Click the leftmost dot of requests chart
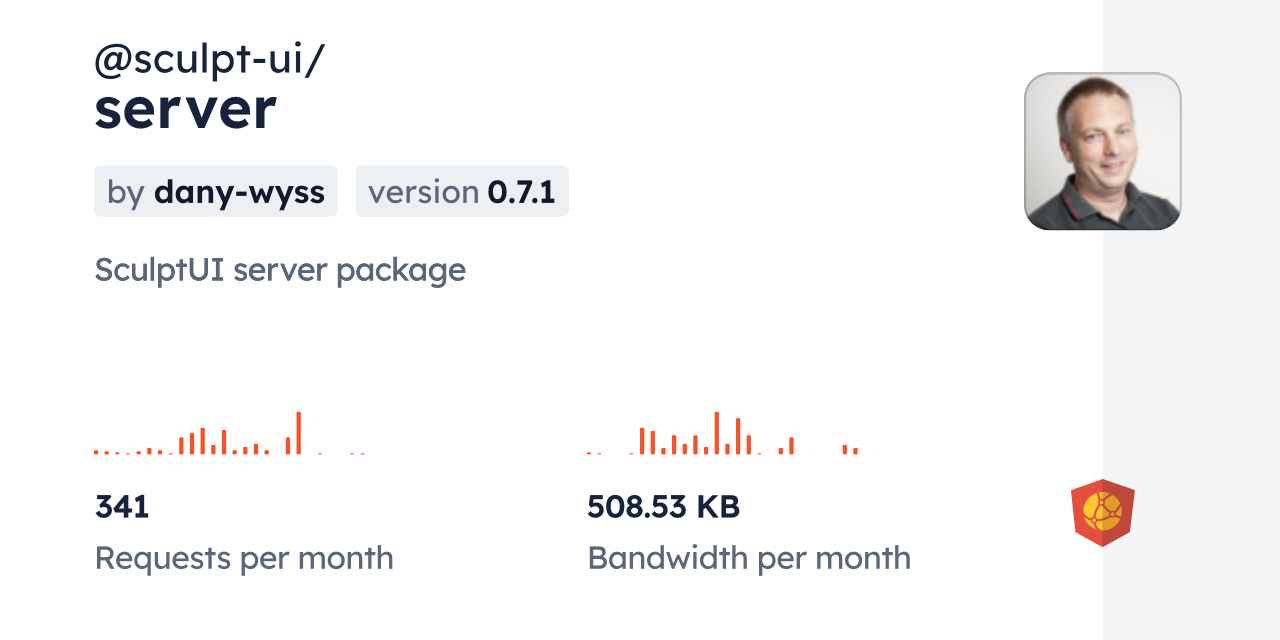 point(96,452)
